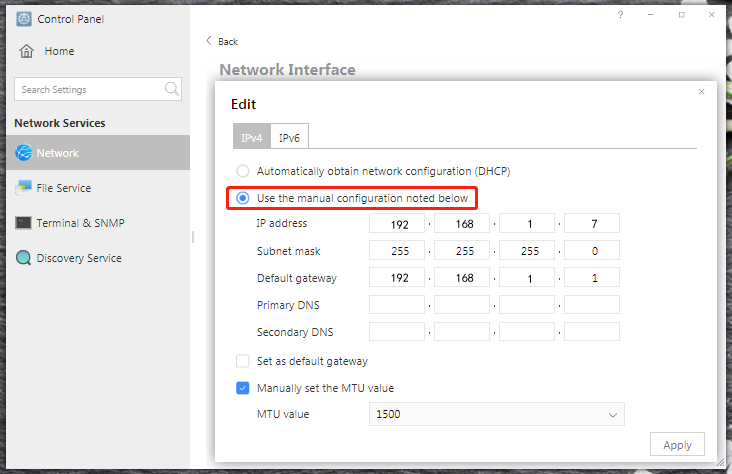The height and width of the screenshot is (474, 732).
Task: Click the Back arrow chevron
Action: coord(209,41)
